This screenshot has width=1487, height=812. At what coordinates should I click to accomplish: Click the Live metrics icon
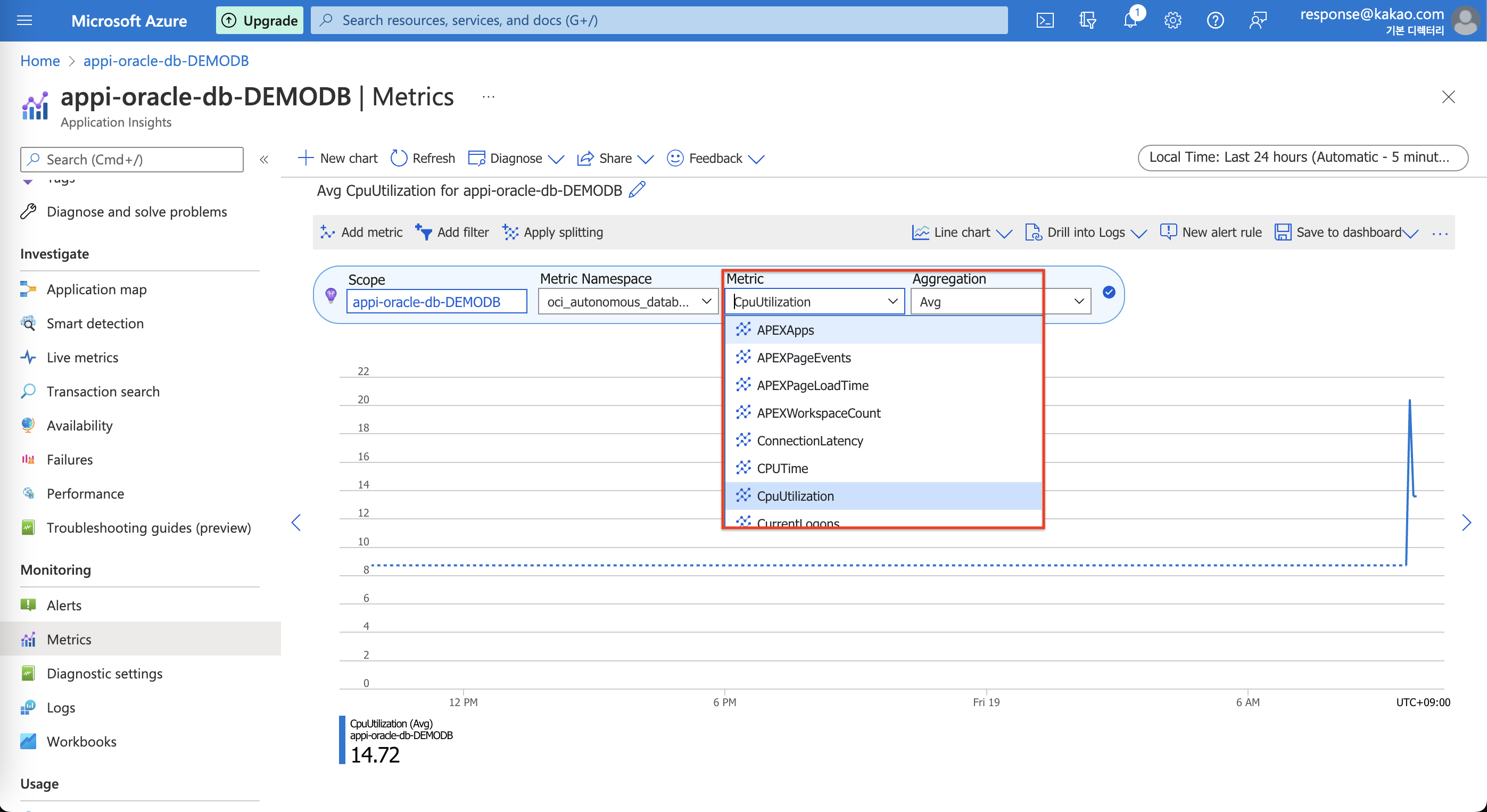pos(29,357)
